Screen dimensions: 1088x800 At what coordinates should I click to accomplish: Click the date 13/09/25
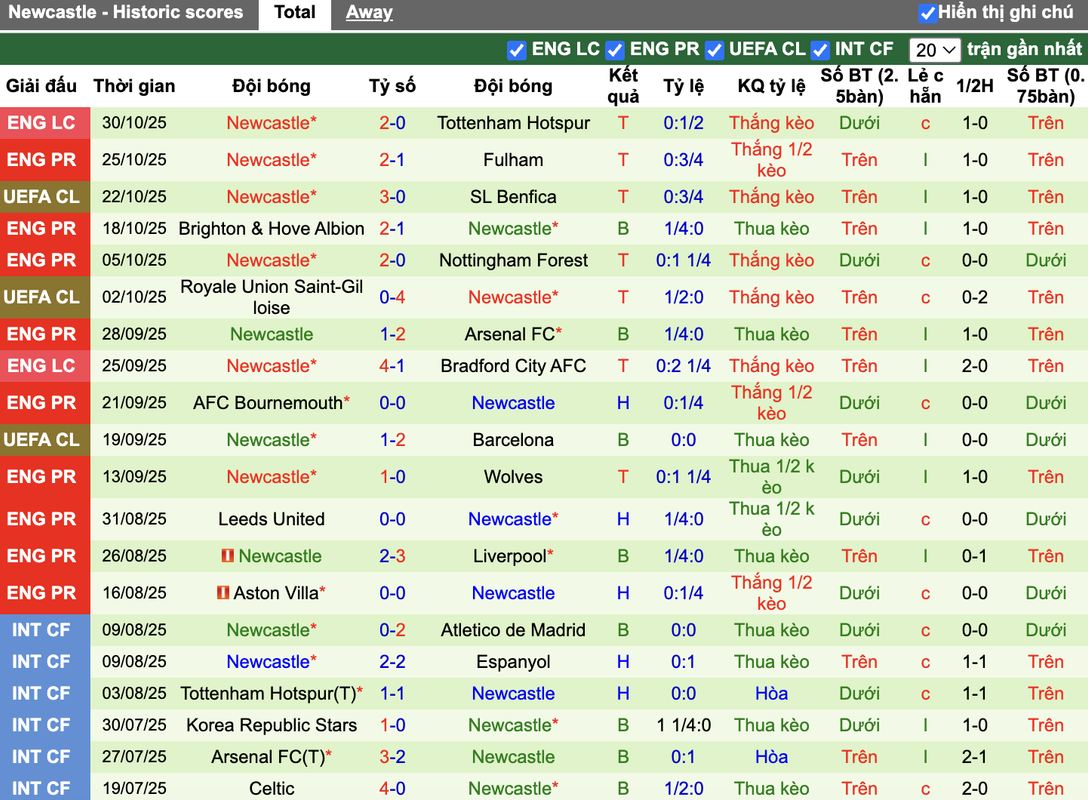[x=135, y=477]
